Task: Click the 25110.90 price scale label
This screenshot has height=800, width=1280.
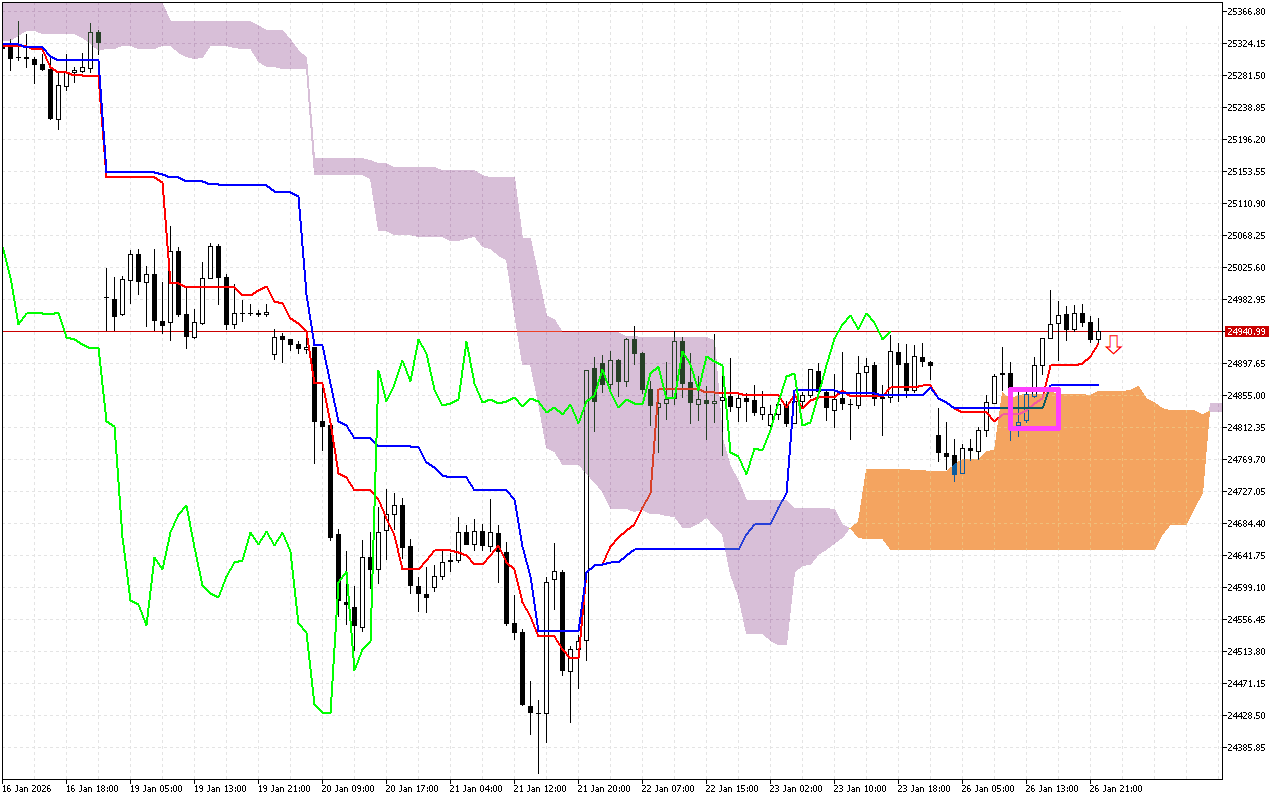Action: (x=1247, y=204)
